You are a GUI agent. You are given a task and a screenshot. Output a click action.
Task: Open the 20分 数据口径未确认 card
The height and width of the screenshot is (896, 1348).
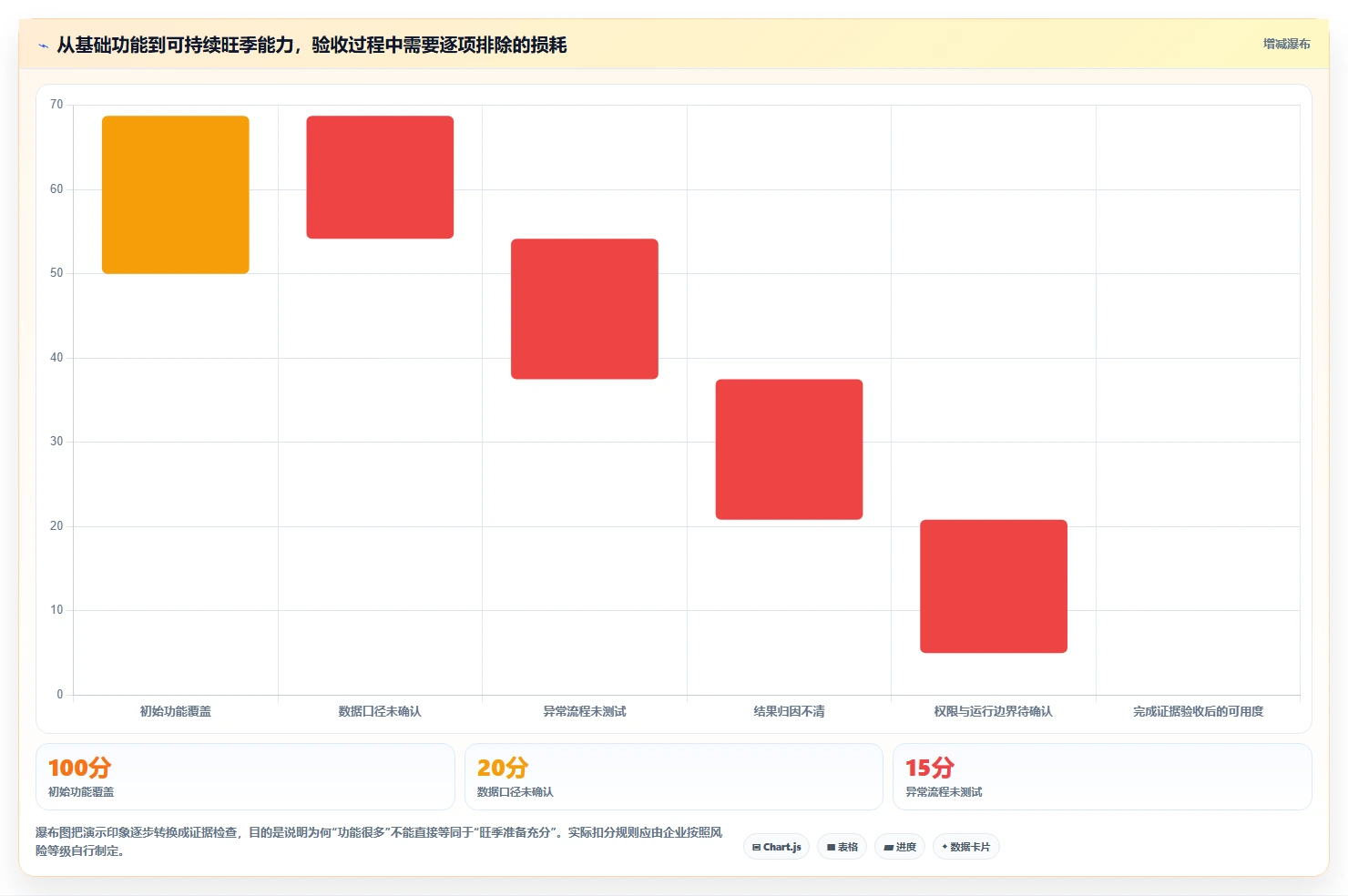click(x=674, y=777)
